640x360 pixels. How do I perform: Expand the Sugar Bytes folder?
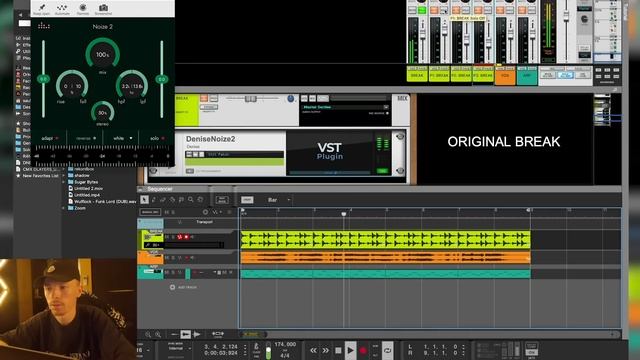(x=63, y=182)
